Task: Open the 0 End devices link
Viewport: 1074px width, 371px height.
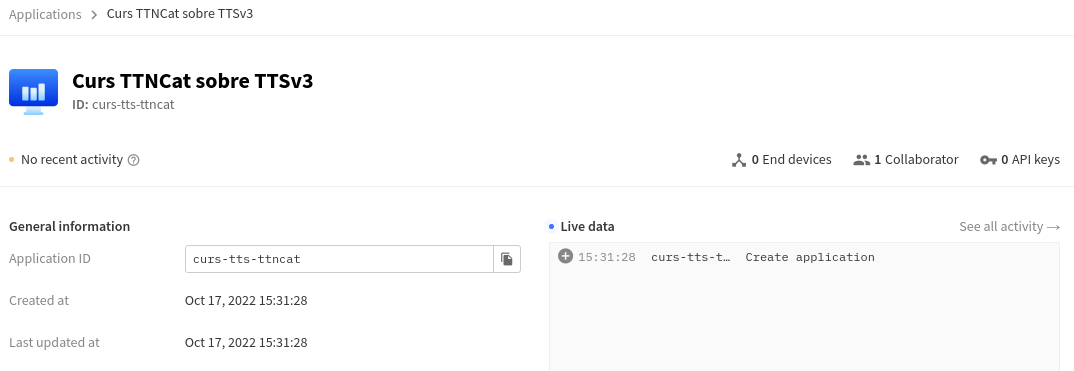Action: click(x=782, y=160)
